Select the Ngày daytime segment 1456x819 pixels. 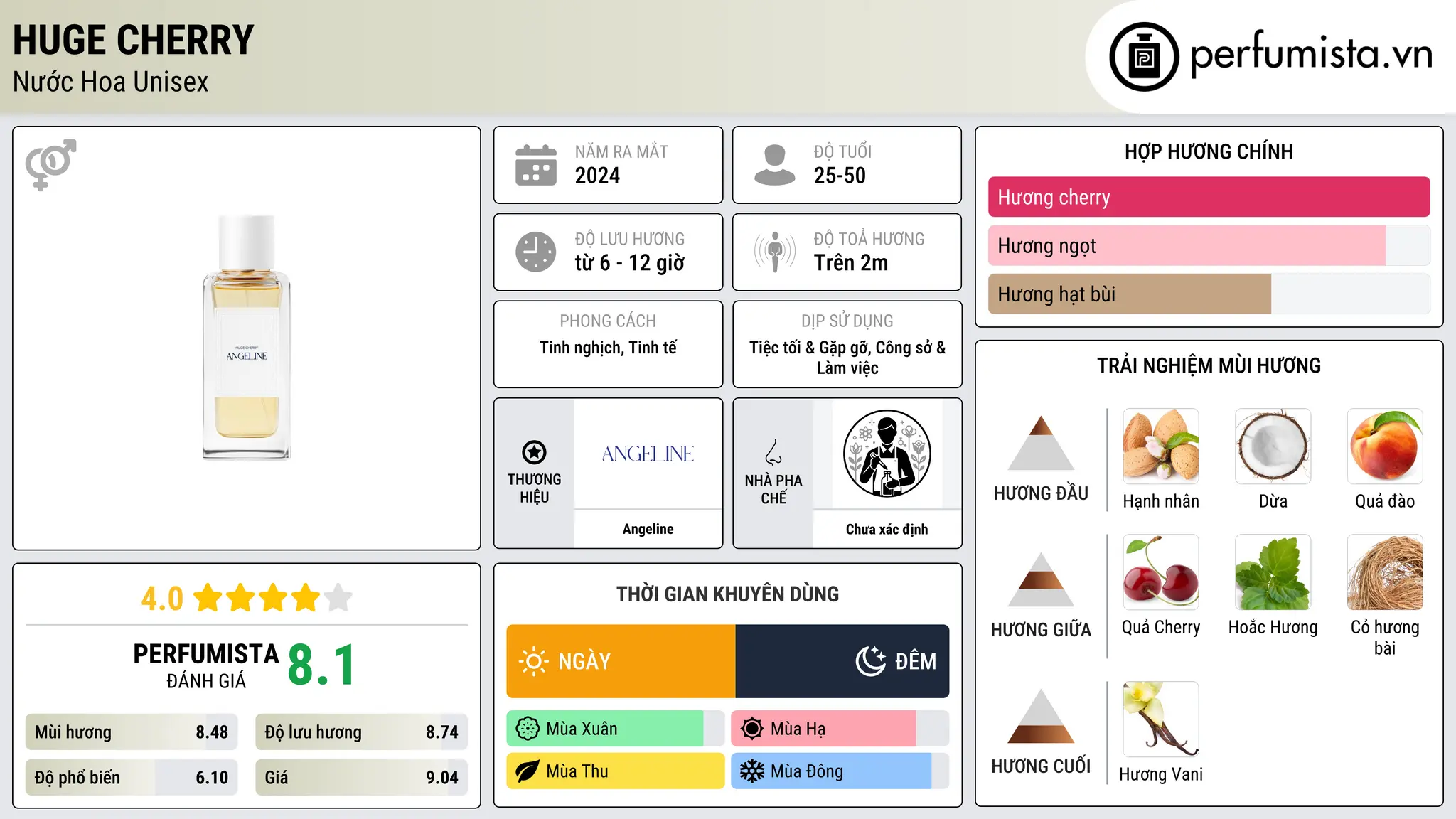pyautogui.click(x=621, y=661)
